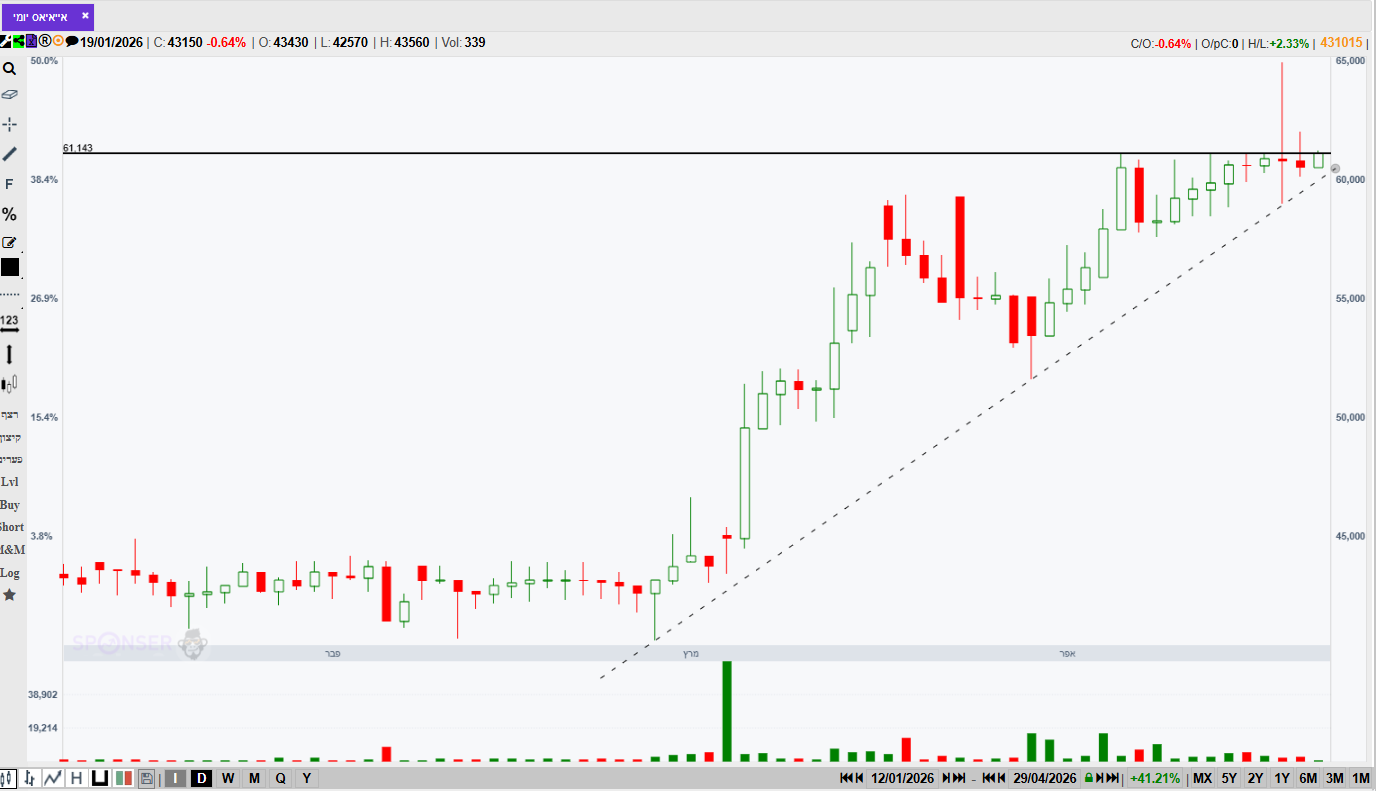Toggle the Lvl levels option

pyautogui.click(x=9, y=482)
